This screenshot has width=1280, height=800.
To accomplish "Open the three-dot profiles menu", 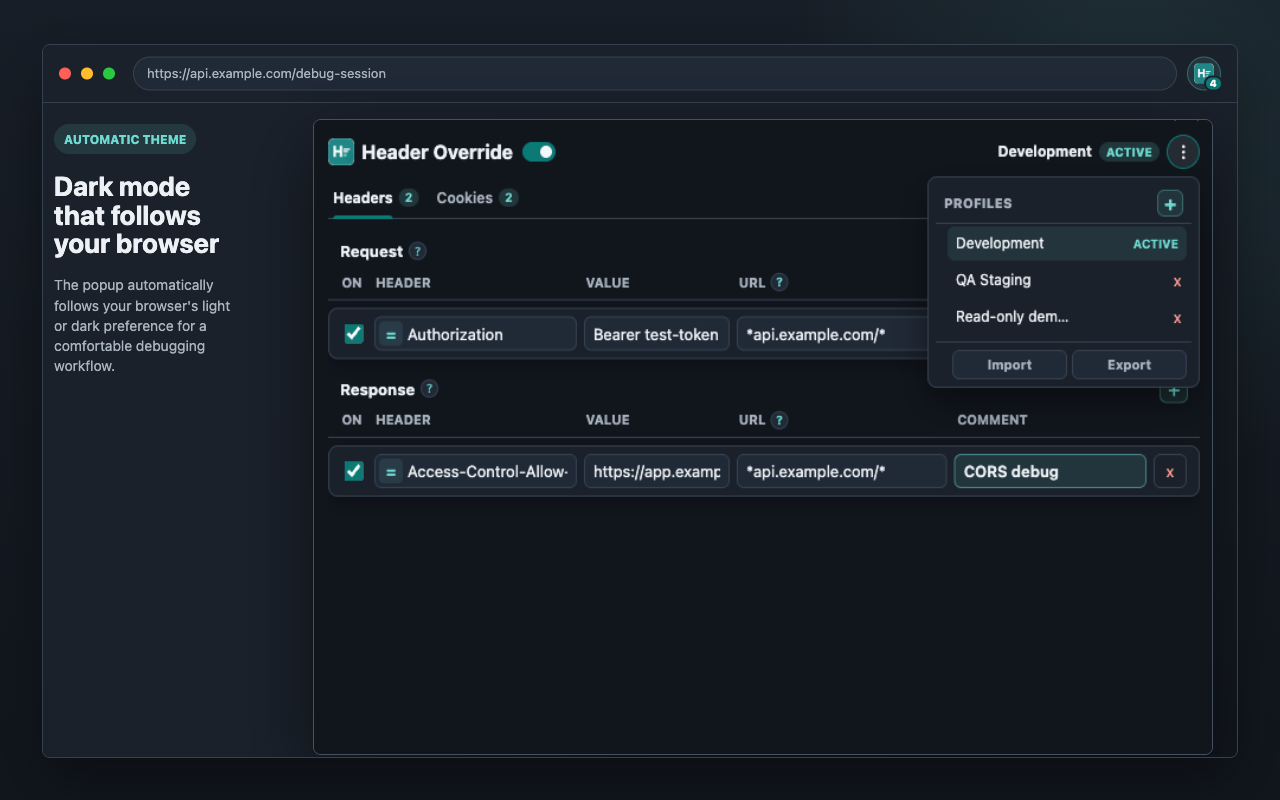I will 1183,152.
